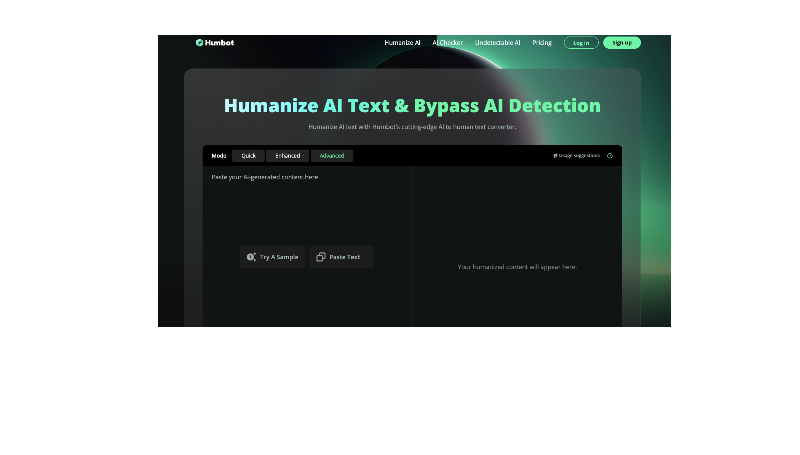Image resolution: width=800 pixels, height=455 pixels.
Task: Click 'Your humanized content will appear here.' text
Action: (517, 267)
